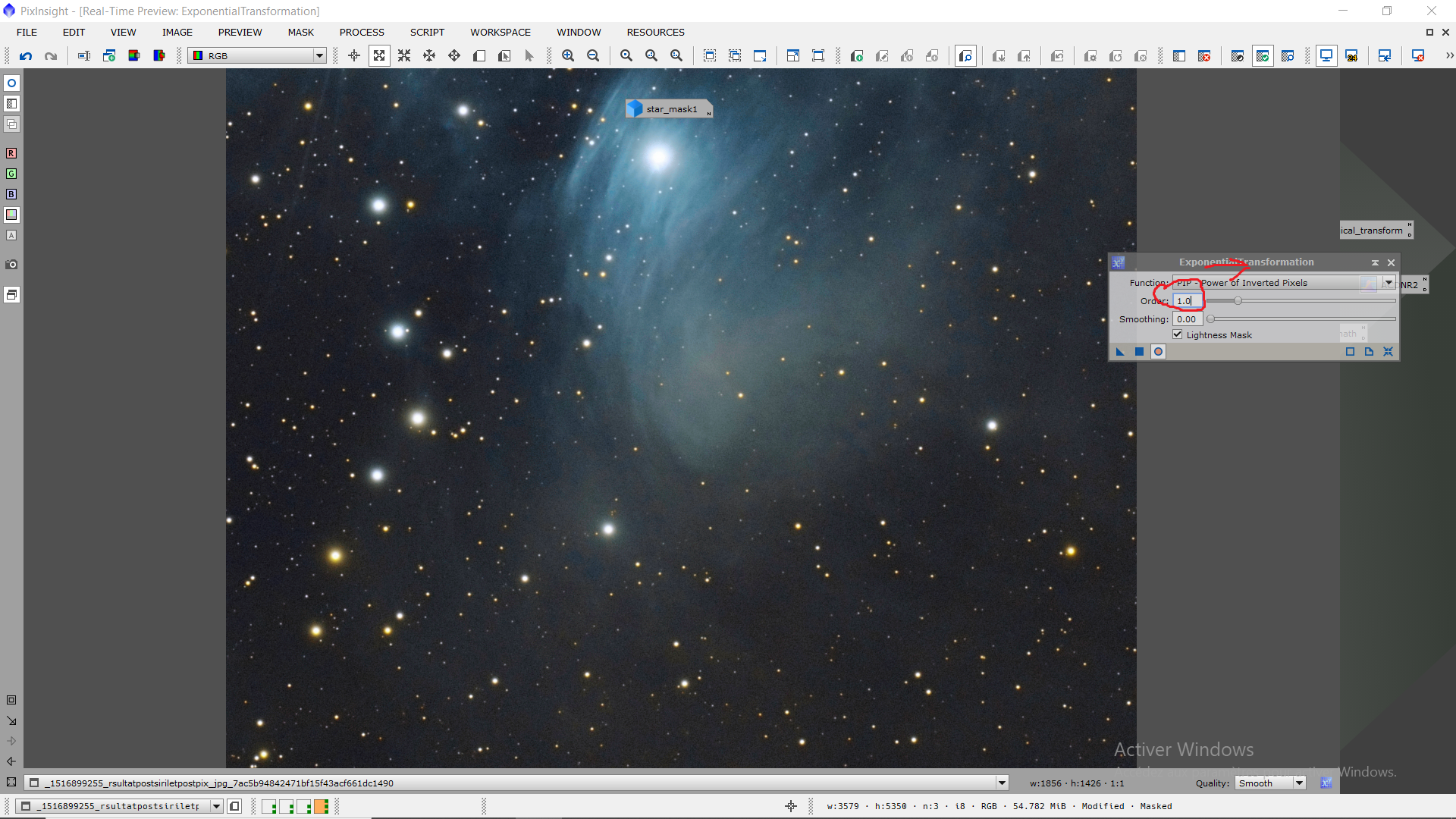Open the MASK menu
The width and height of the screenshot is (1456, 819).
(x=300, y=32)
